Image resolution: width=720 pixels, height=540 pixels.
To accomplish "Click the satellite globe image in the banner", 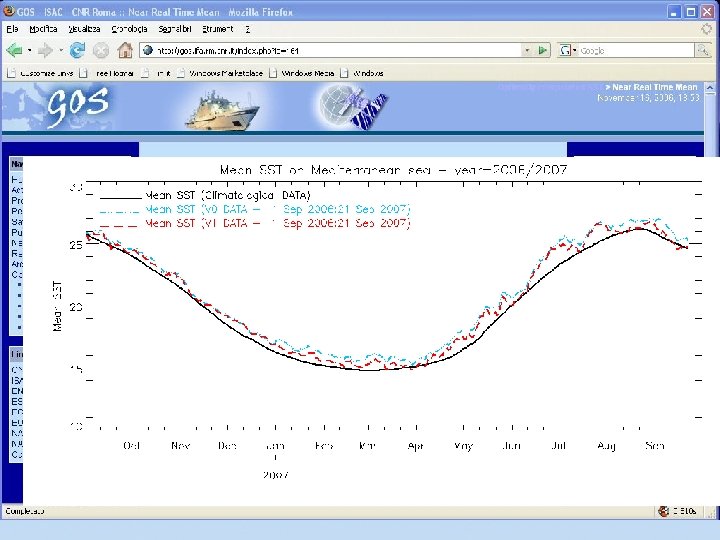I will (353, 107).
